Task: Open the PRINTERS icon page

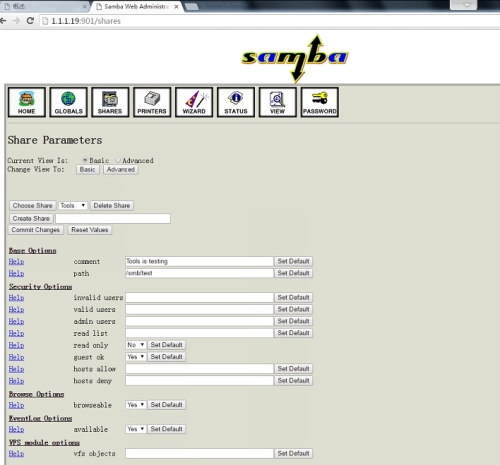Action: click(x=152, y=102)
